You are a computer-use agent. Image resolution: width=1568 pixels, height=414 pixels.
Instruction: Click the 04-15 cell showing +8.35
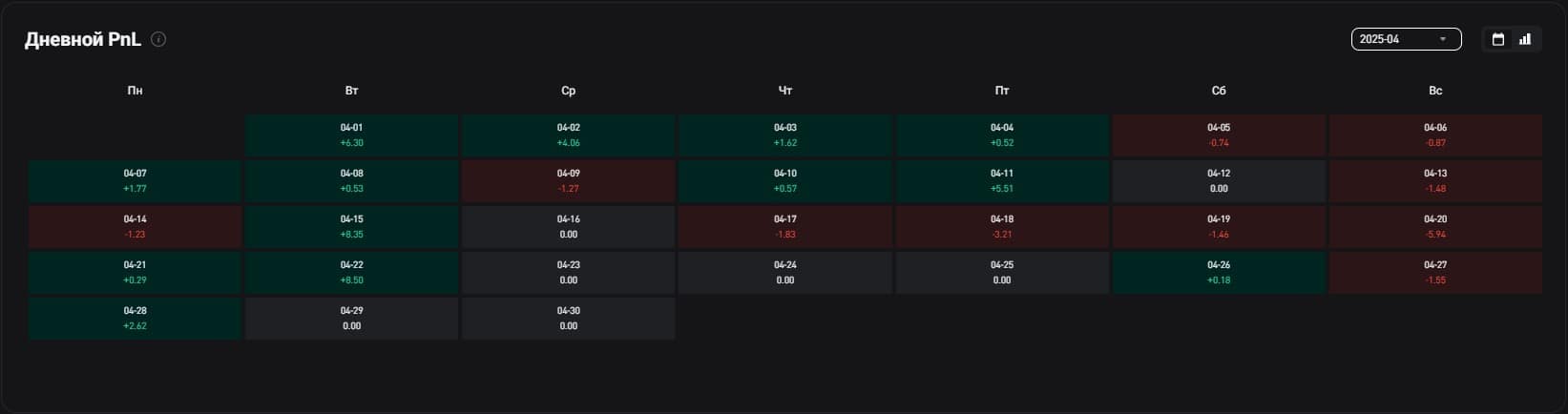351,227
